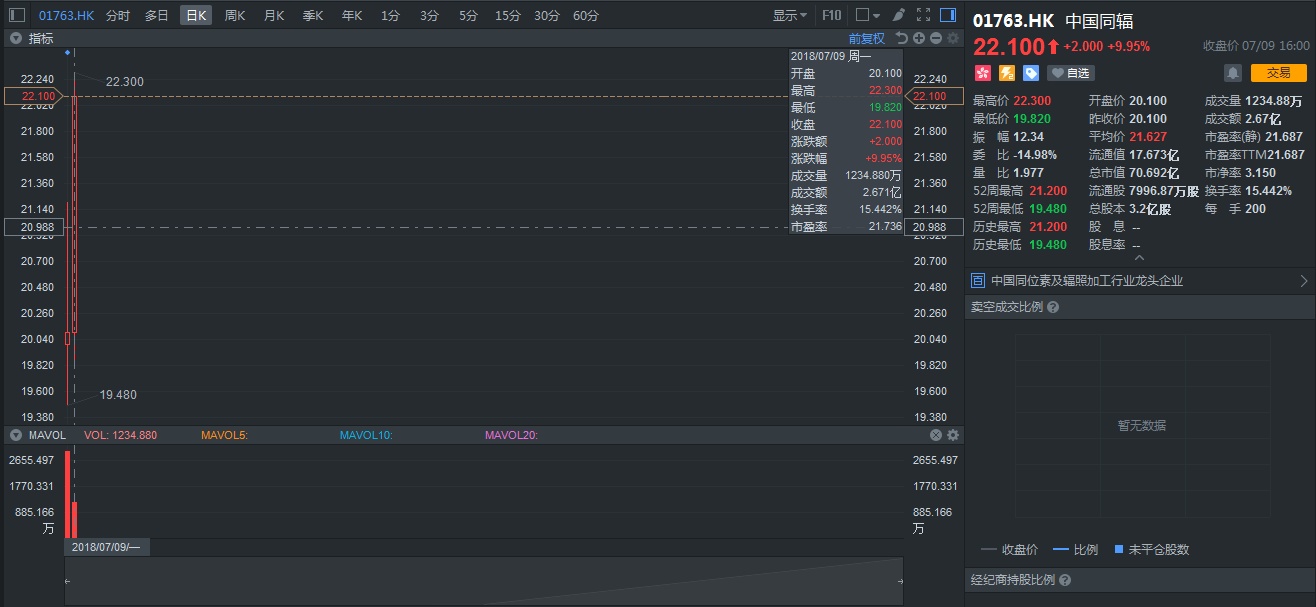Toggle the right quote panel
The height and width of the screenshot is (607, 1316).
948,15
